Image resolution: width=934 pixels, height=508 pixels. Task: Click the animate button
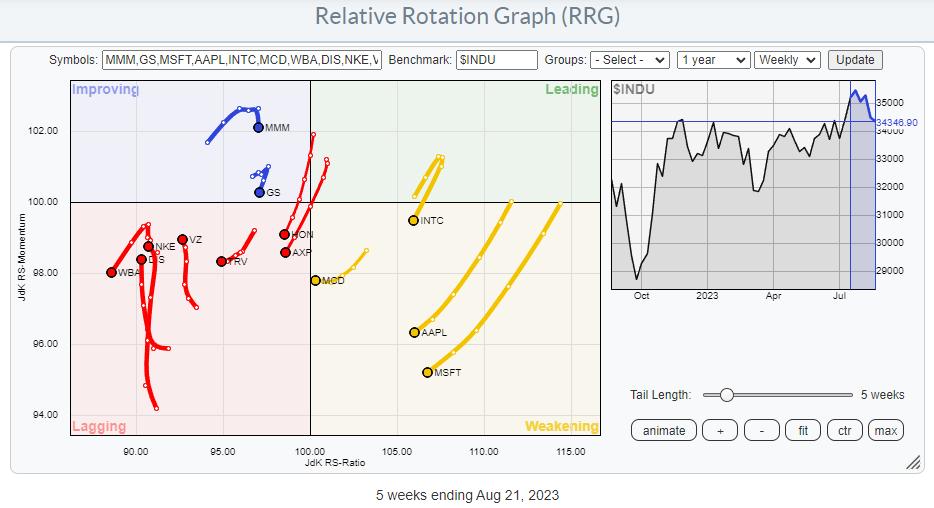coord(664,430)
